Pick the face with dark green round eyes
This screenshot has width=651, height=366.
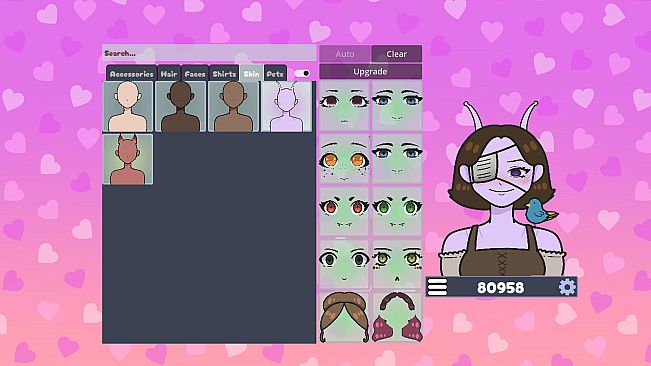pos(344,264)
